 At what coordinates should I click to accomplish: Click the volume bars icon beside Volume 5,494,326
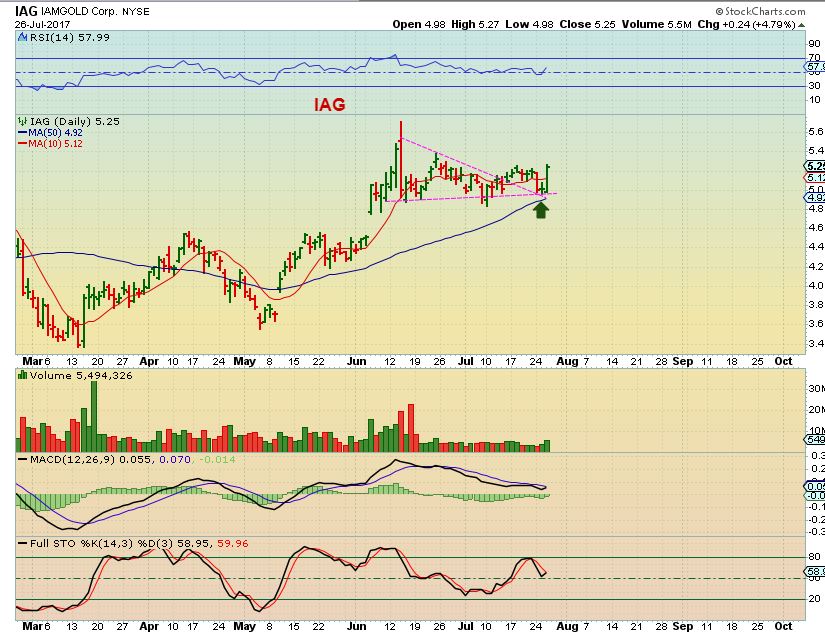click(23, 375)
